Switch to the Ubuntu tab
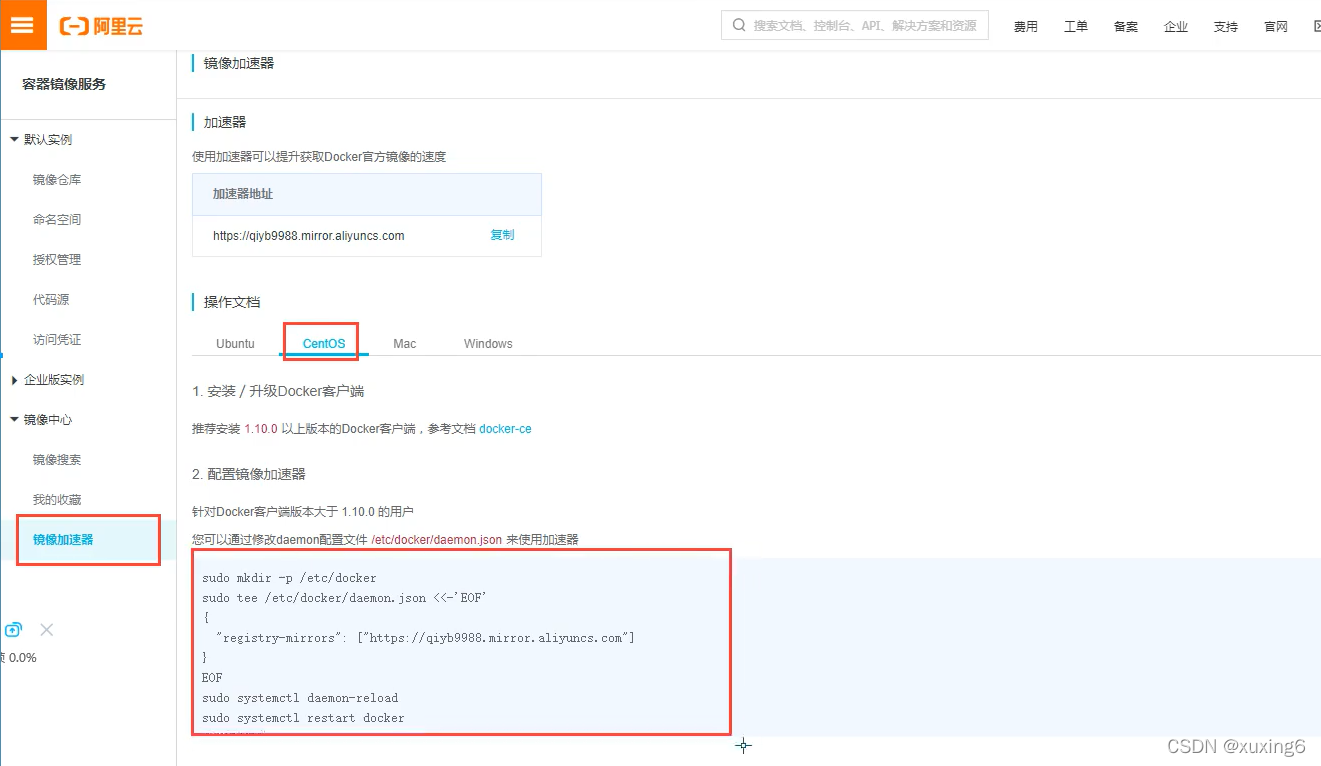The width and height of the screenshot is (1321, 766). click(235, 343)
